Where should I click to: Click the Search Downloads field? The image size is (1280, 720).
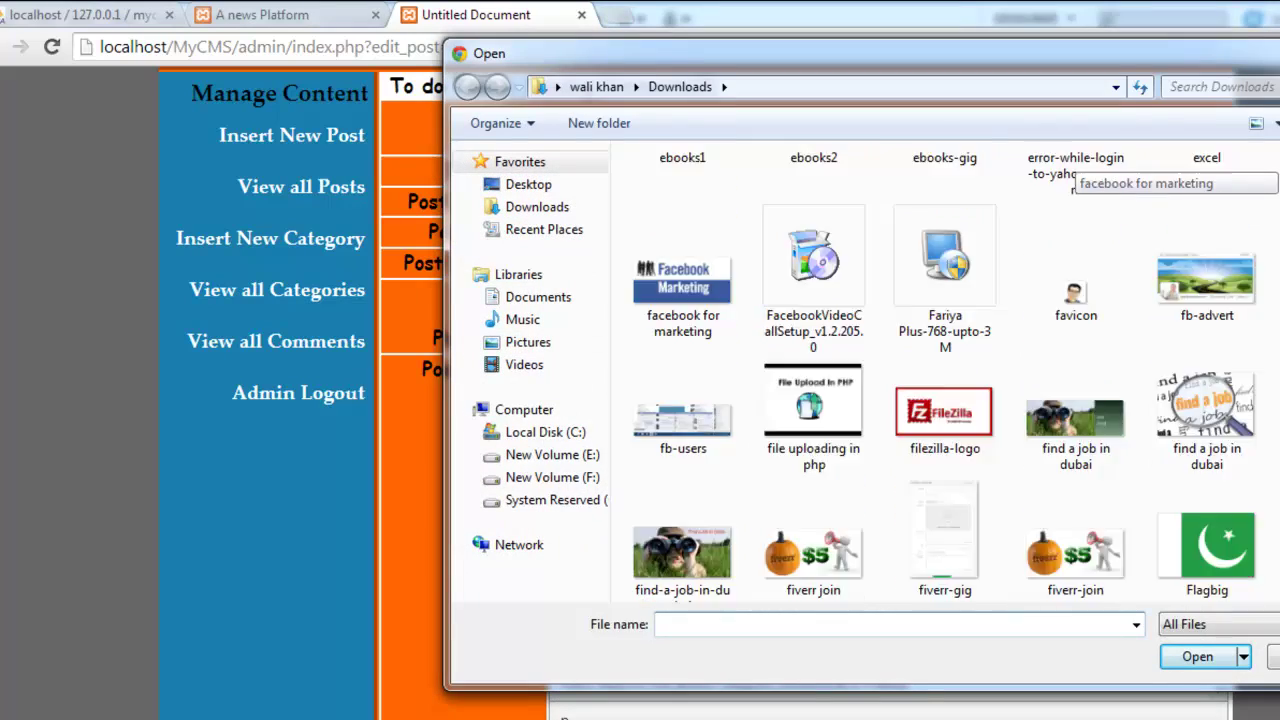(x=1220, y=87)
